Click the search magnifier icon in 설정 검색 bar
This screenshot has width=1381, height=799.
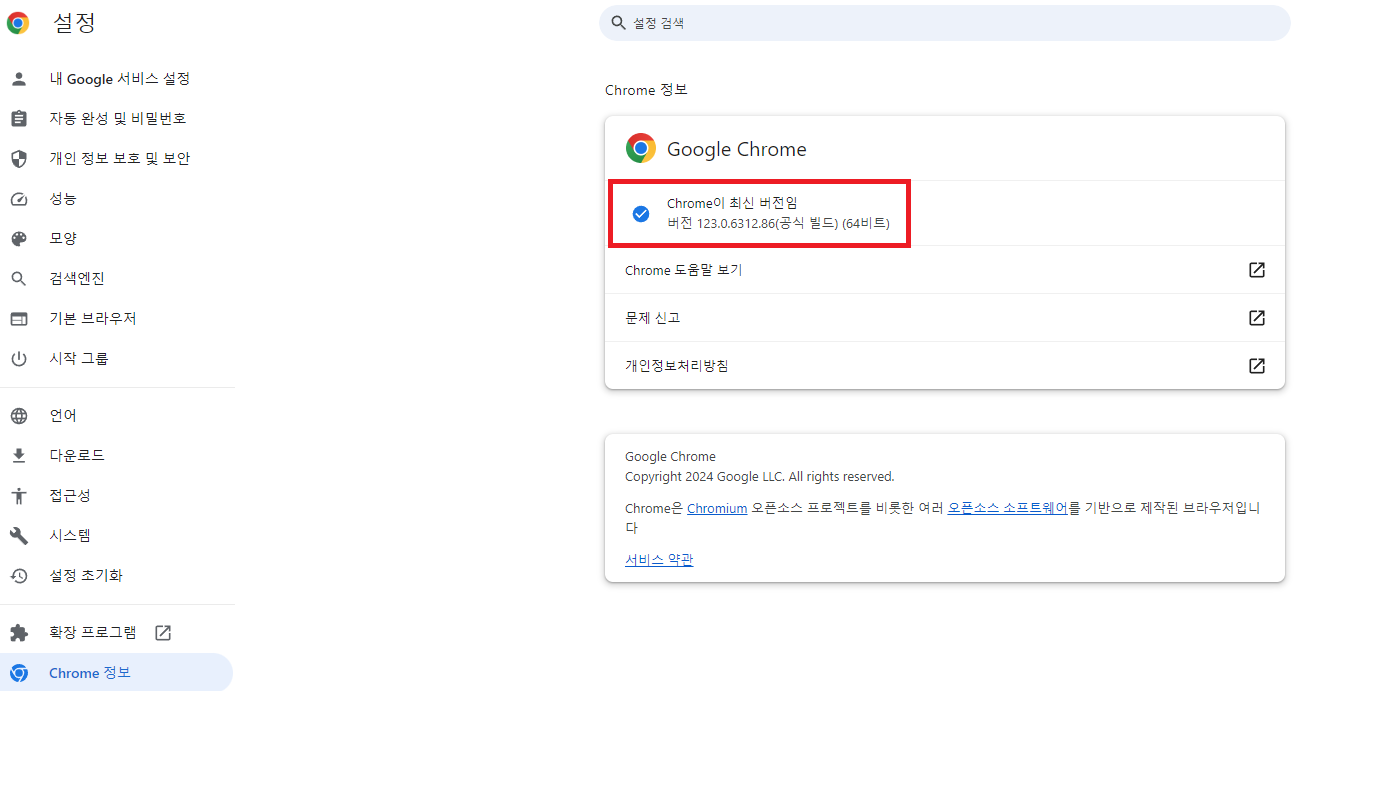tap(619, 22)
